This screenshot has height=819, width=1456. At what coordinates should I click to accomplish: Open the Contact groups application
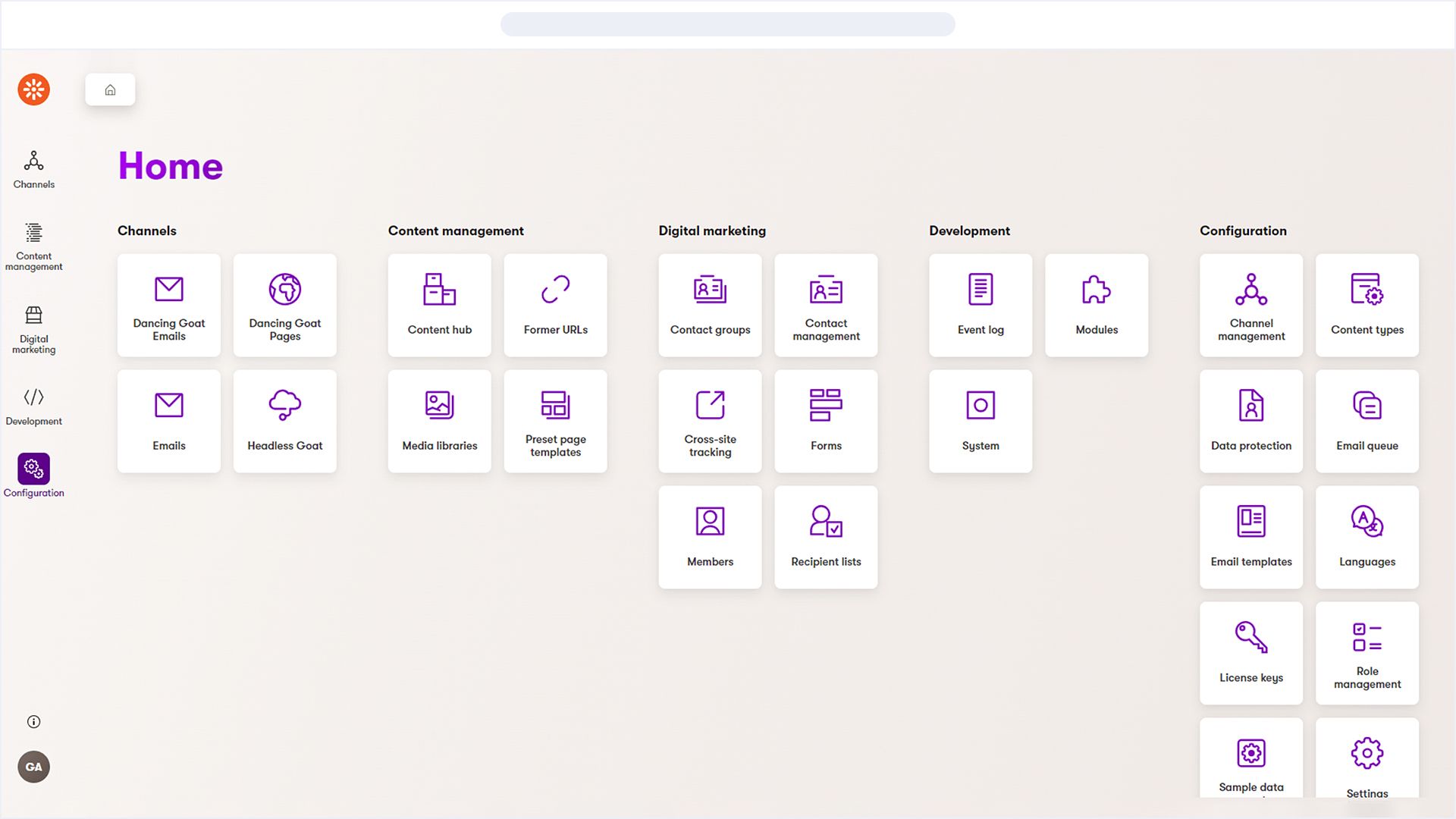pos(710,305)
